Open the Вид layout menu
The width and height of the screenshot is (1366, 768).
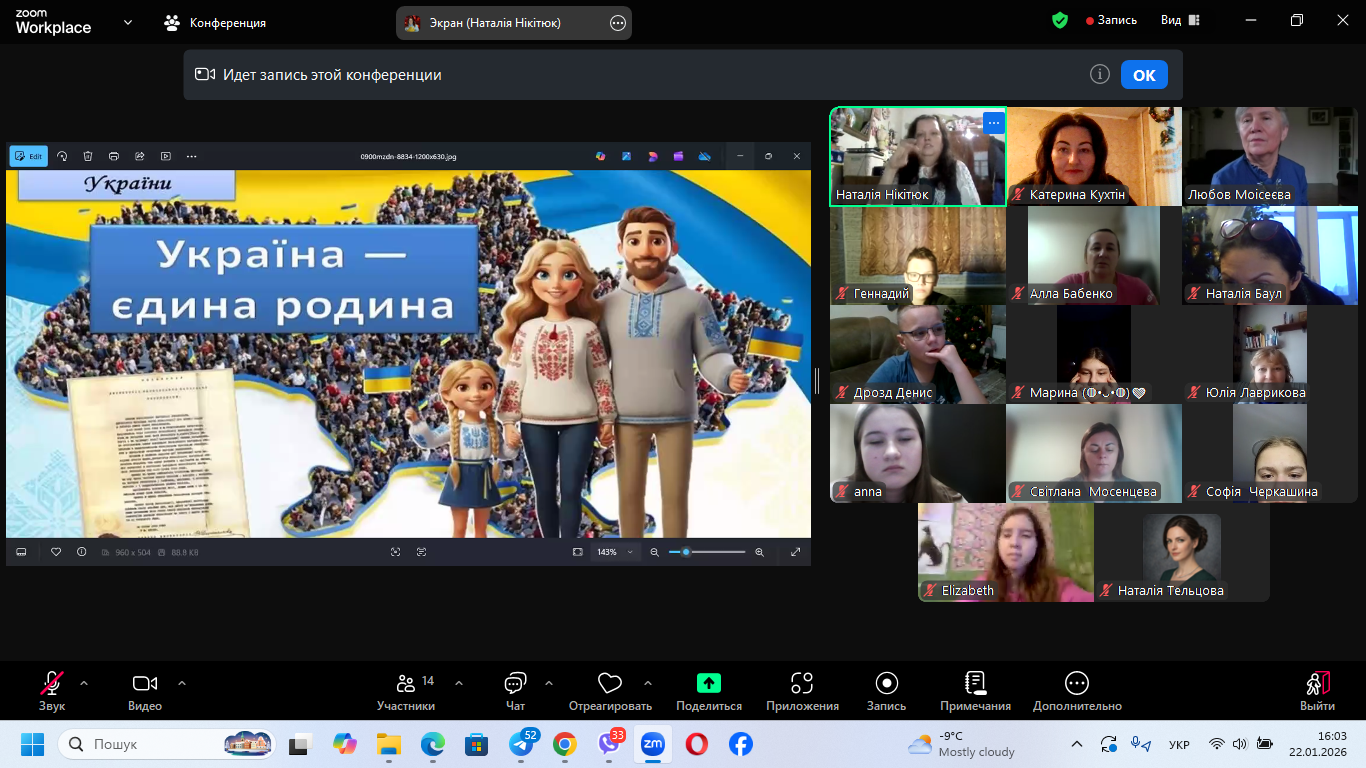(1180, 20)
